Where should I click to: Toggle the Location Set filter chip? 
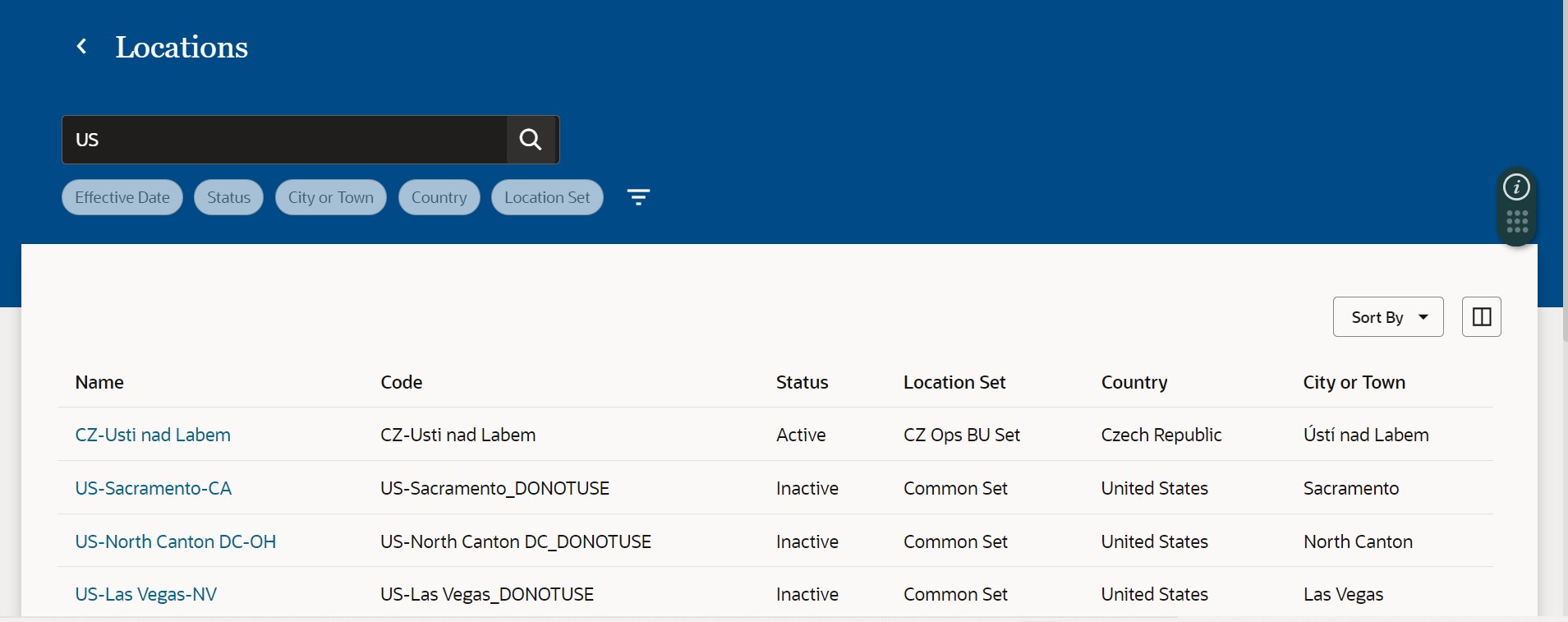coord(547,197)
